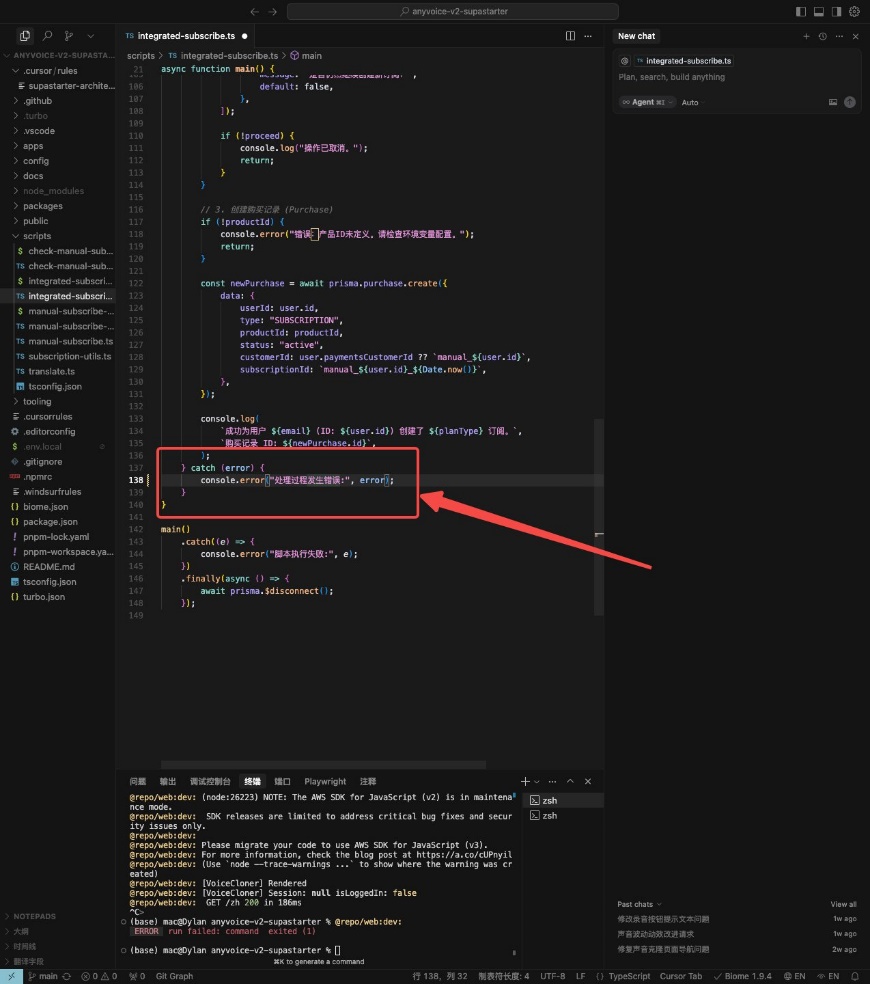Open the Agent mode dropdown
The width and height of the screenshot is (870, 984).
pyautogui.click(x=647, y=102)
